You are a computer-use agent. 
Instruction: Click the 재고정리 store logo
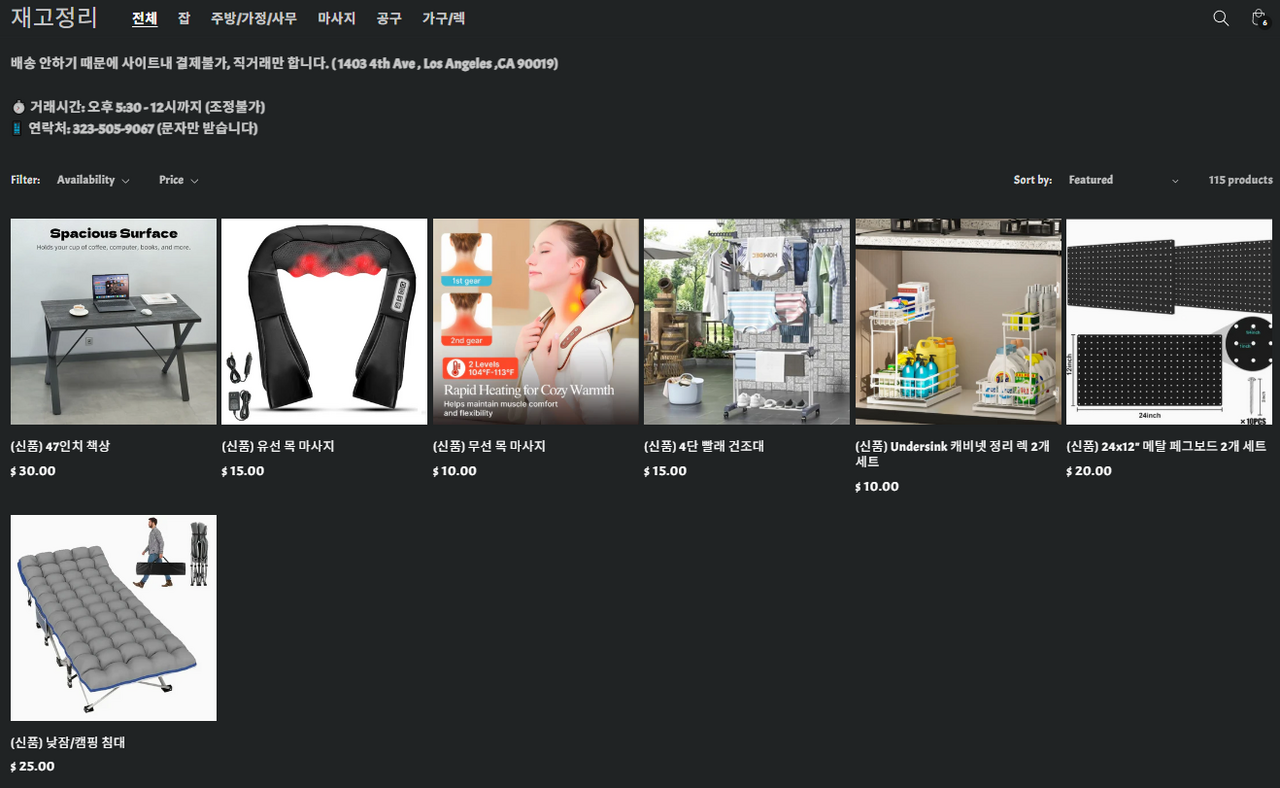click(54, 18)
